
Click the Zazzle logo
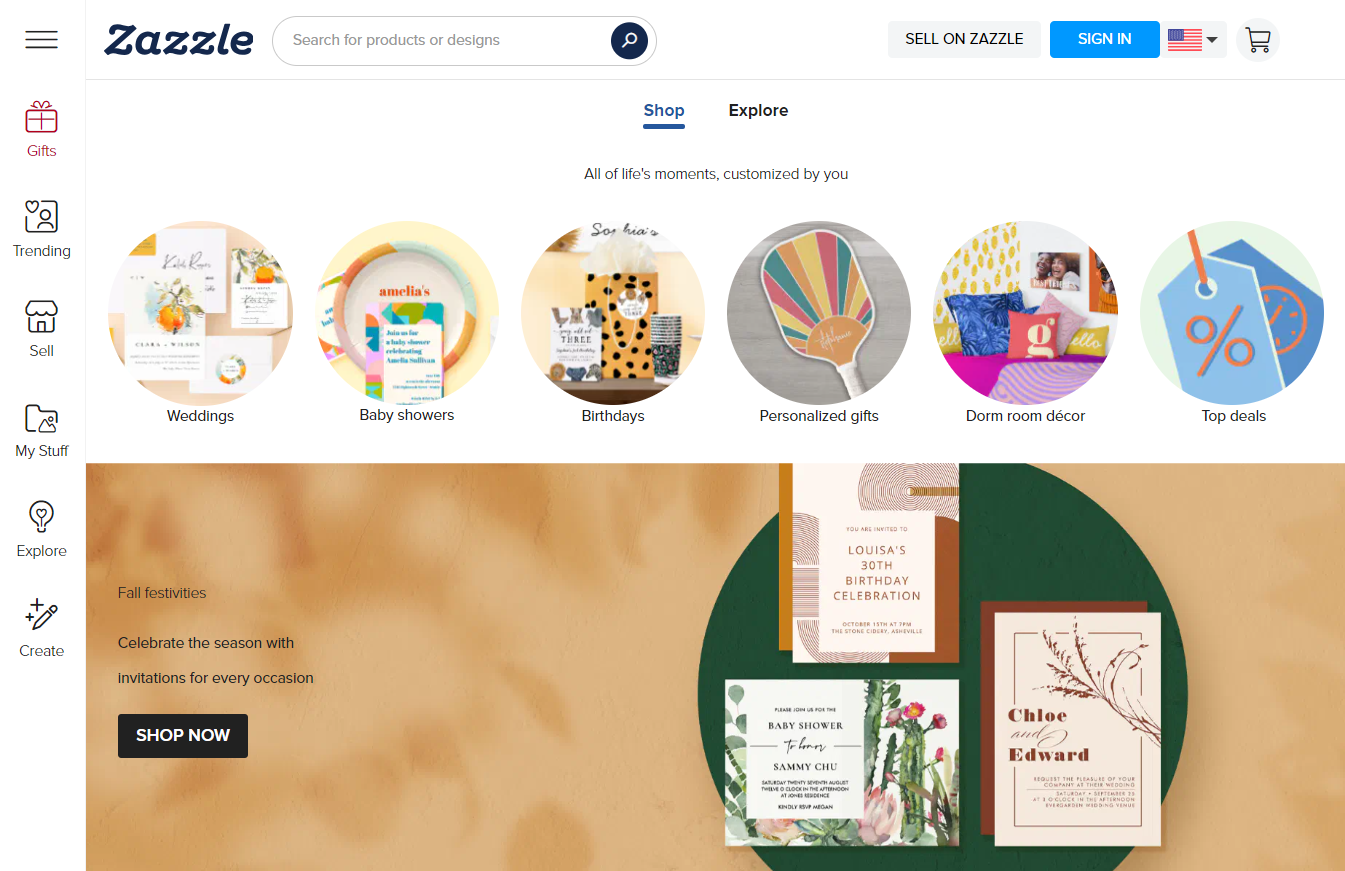tap(179, 40)
